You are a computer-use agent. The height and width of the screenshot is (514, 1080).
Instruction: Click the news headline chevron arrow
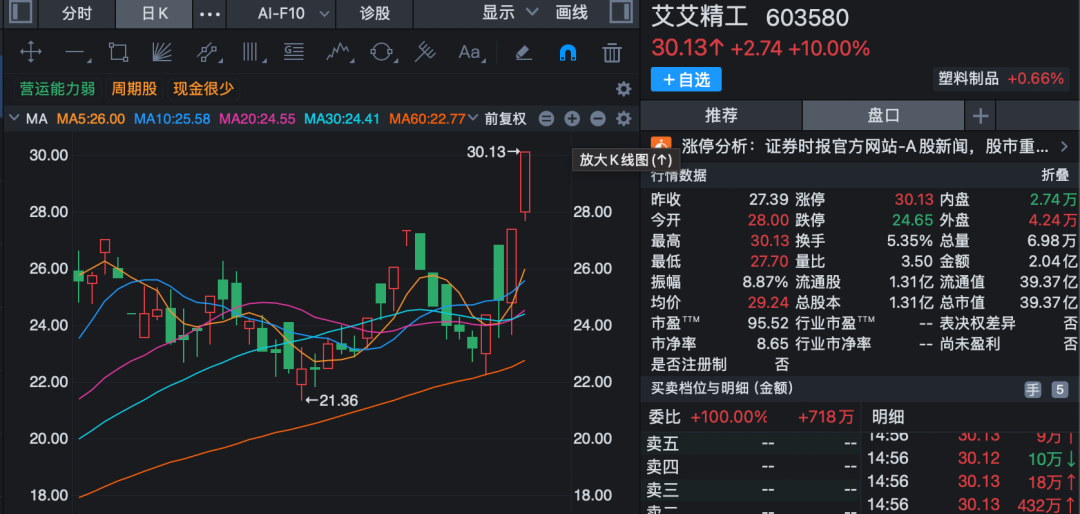(x=1064, y=146)
